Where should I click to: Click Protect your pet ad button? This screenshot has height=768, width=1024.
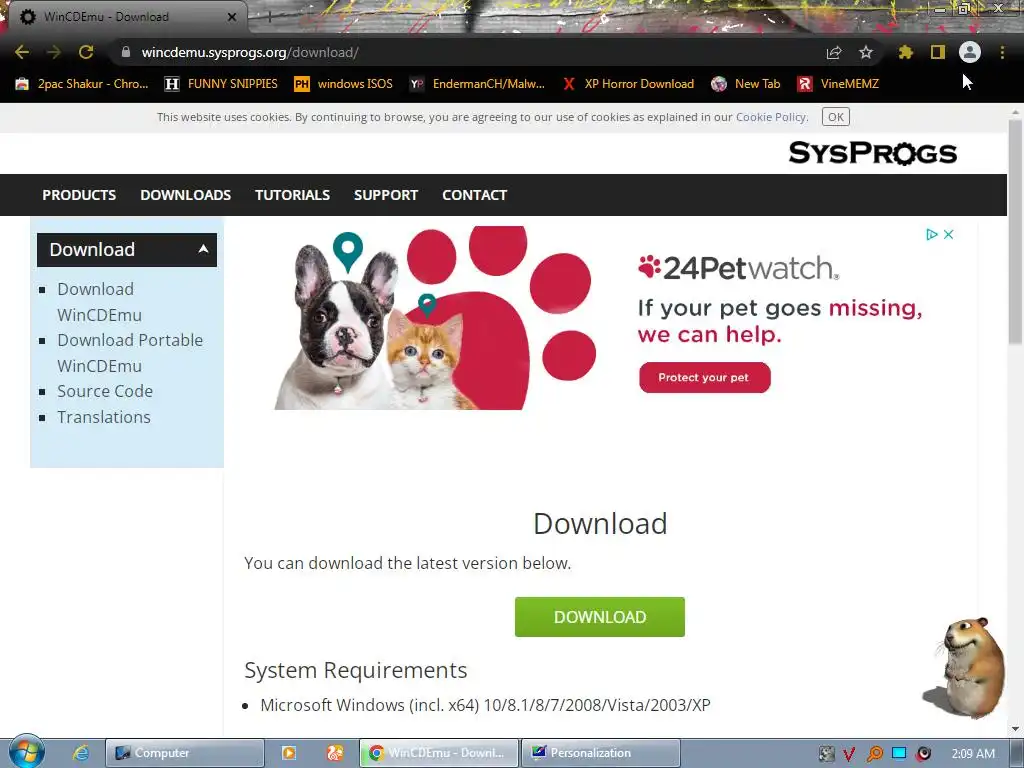coord(705,377)
